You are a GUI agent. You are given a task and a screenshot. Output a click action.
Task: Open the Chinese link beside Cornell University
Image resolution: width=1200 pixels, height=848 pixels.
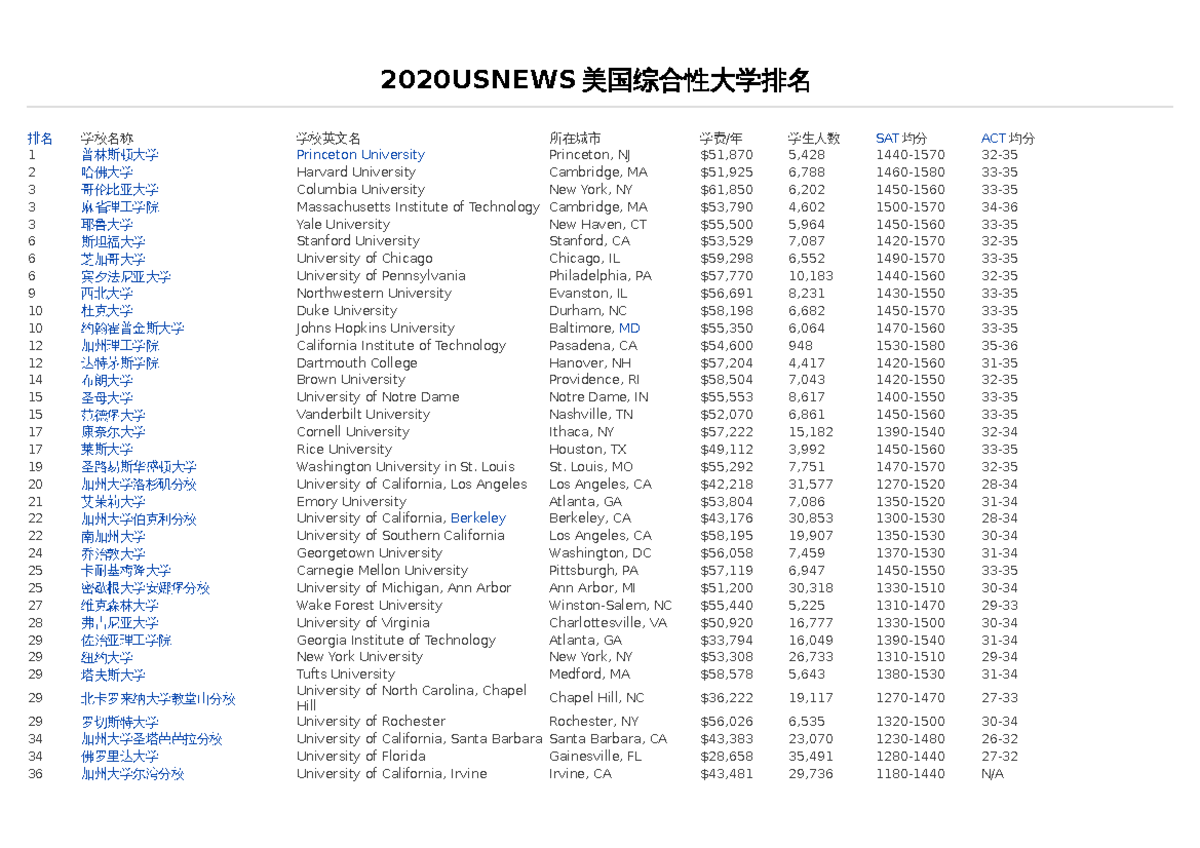coord(113,432)
